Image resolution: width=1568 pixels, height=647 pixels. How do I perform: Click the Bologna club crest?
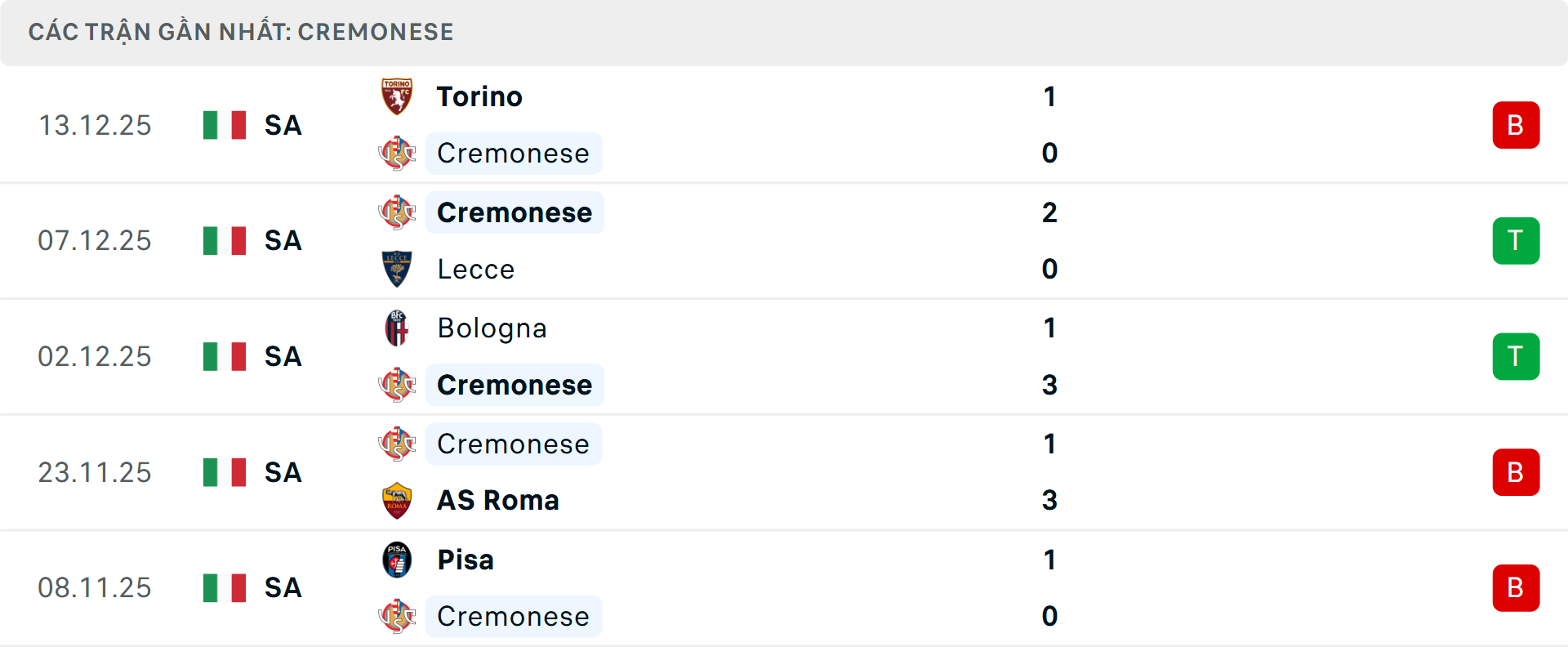coord(397,328)
